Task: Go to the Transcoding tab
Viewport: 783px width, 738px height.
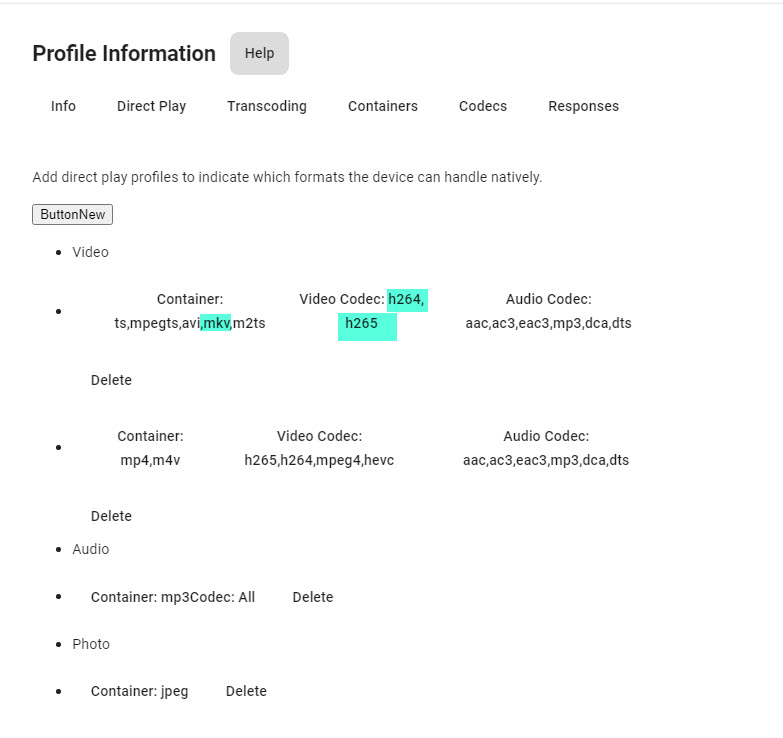Action: point(267,106)
